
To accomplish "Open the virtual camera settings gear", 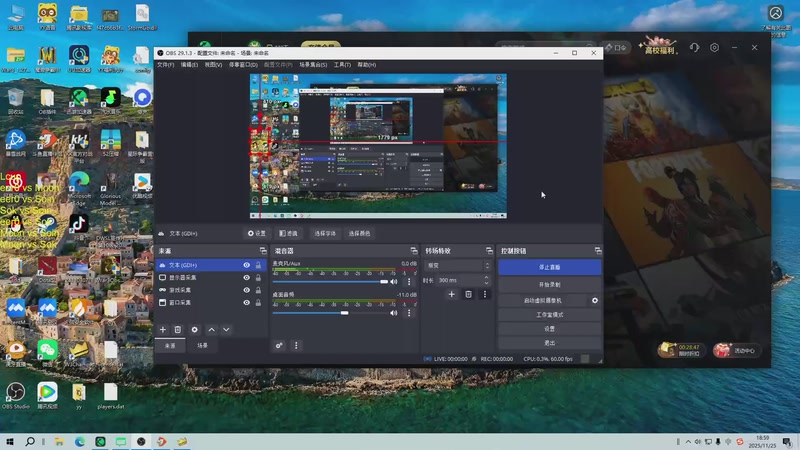I will pos(595,301).
